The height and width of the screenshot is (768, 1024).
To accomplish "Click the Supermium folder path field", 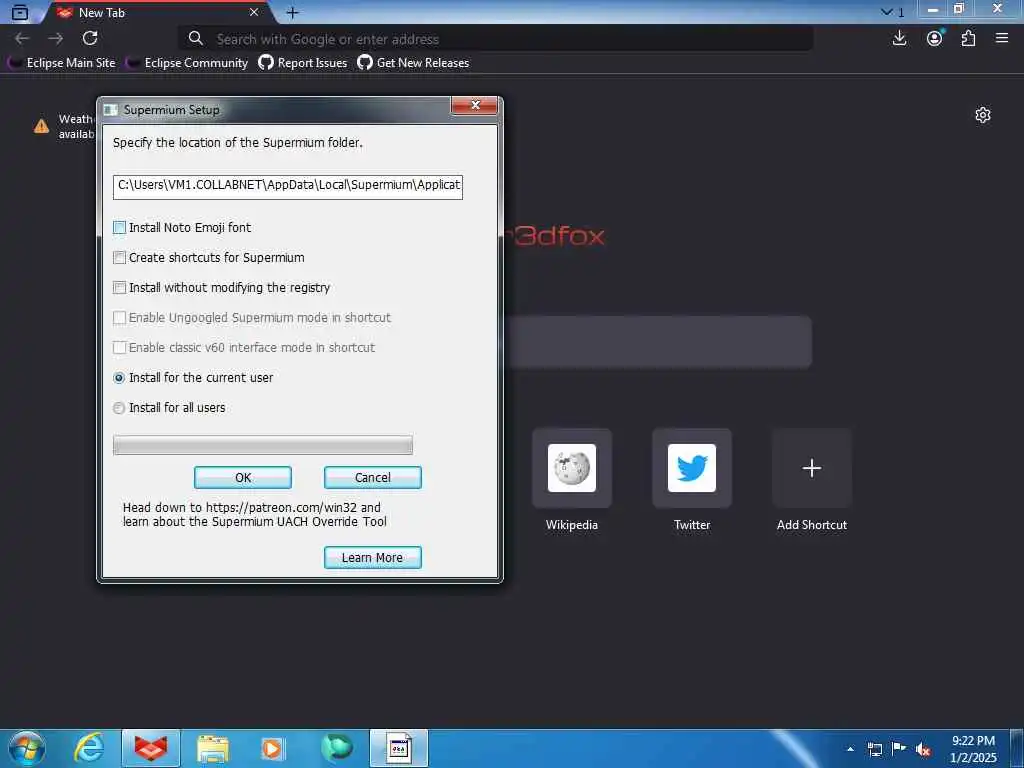I will 288,187.
